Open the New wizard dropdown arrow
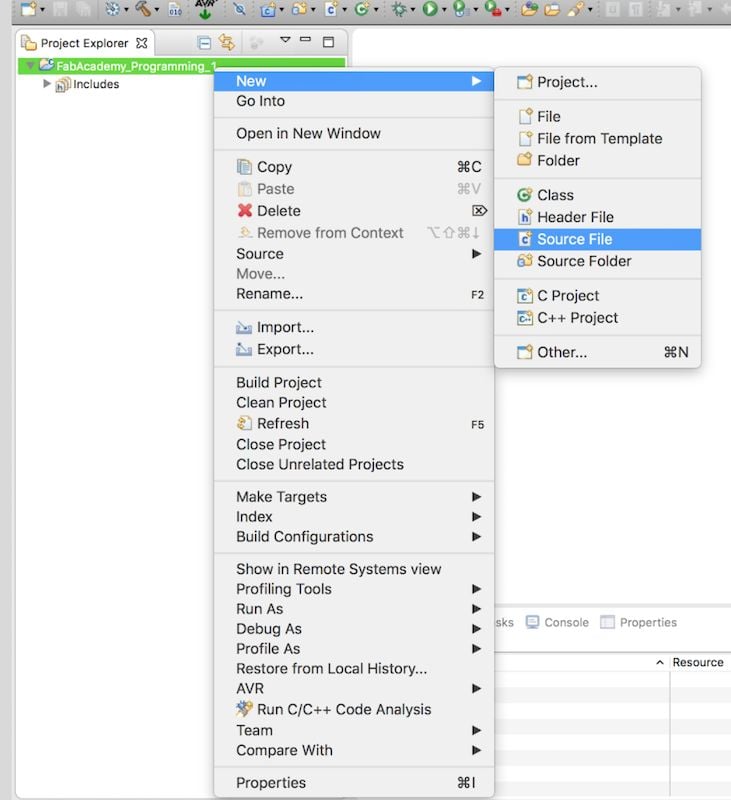The height and width of the screenshot is (800, 731). [x=42, y=10]
